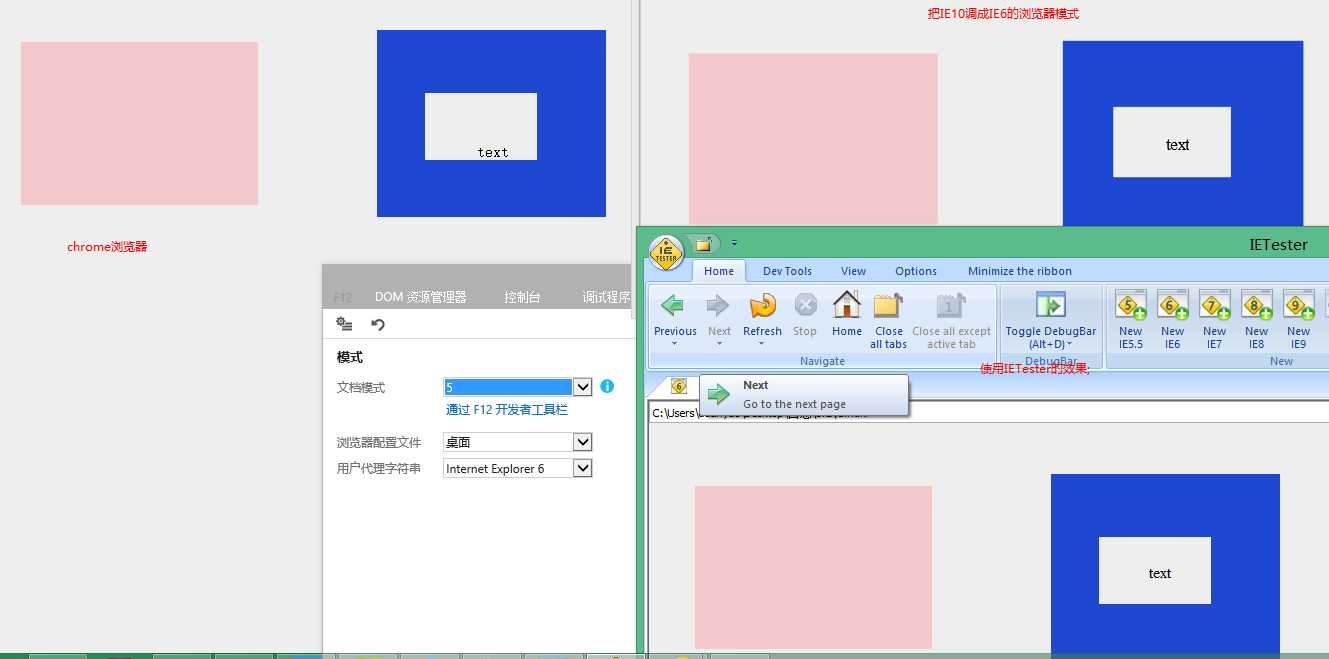Select the IE6 page tab in IETester
Screen dimensions: 1329x659
tap(679, 386)
